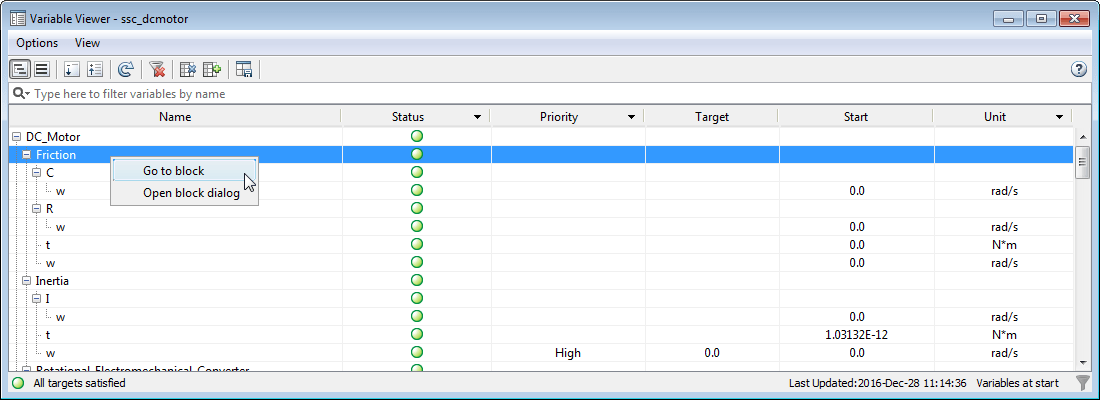Switch to tree view in toolbar
1100x400 pixels.
20,69
